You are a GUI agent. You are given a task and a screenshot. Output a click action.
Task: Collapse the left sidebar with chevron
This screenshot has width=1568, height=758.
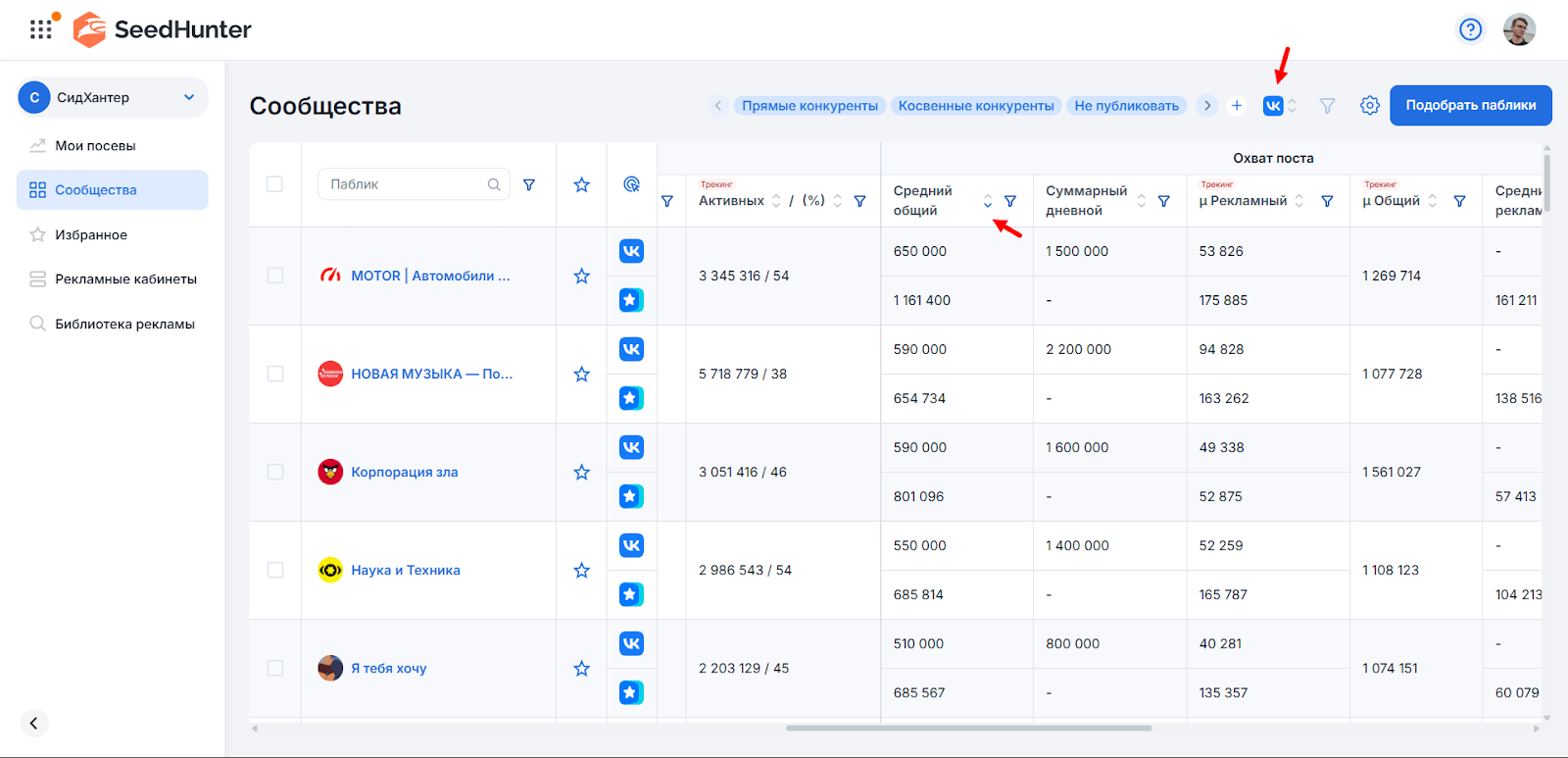pos(33,723)
